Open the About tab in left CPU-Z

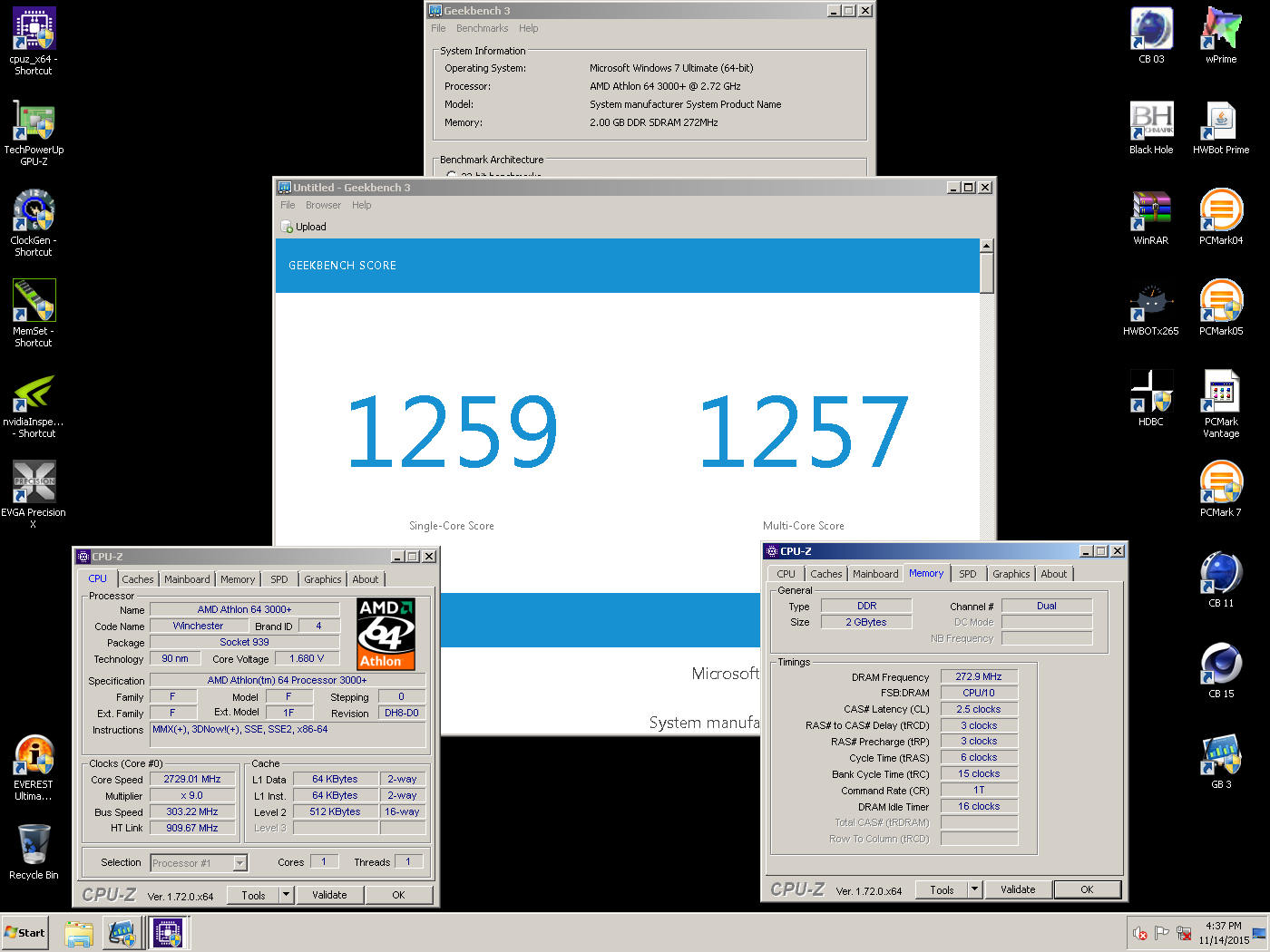366,579
